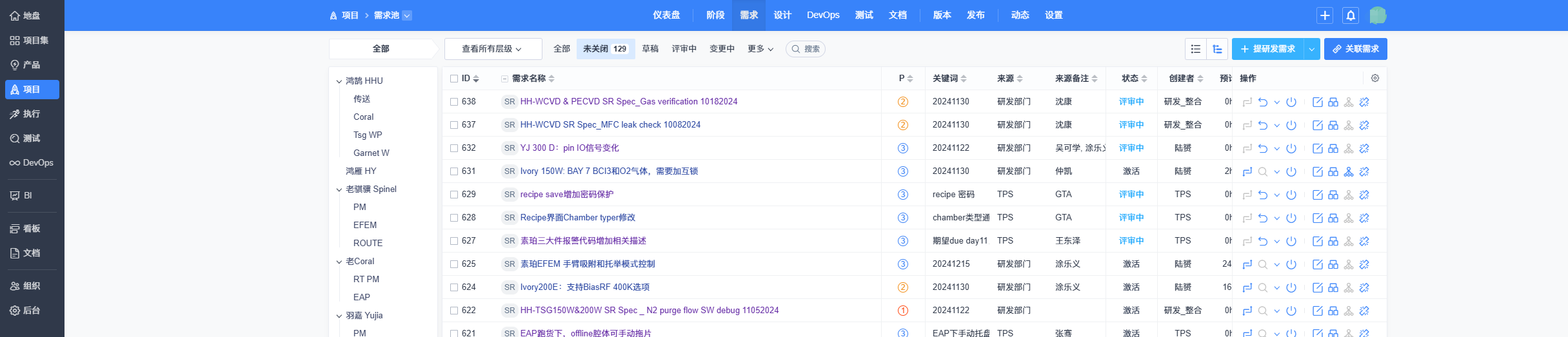Switch to hierarchical tree view icon

tap(1217, 49)
